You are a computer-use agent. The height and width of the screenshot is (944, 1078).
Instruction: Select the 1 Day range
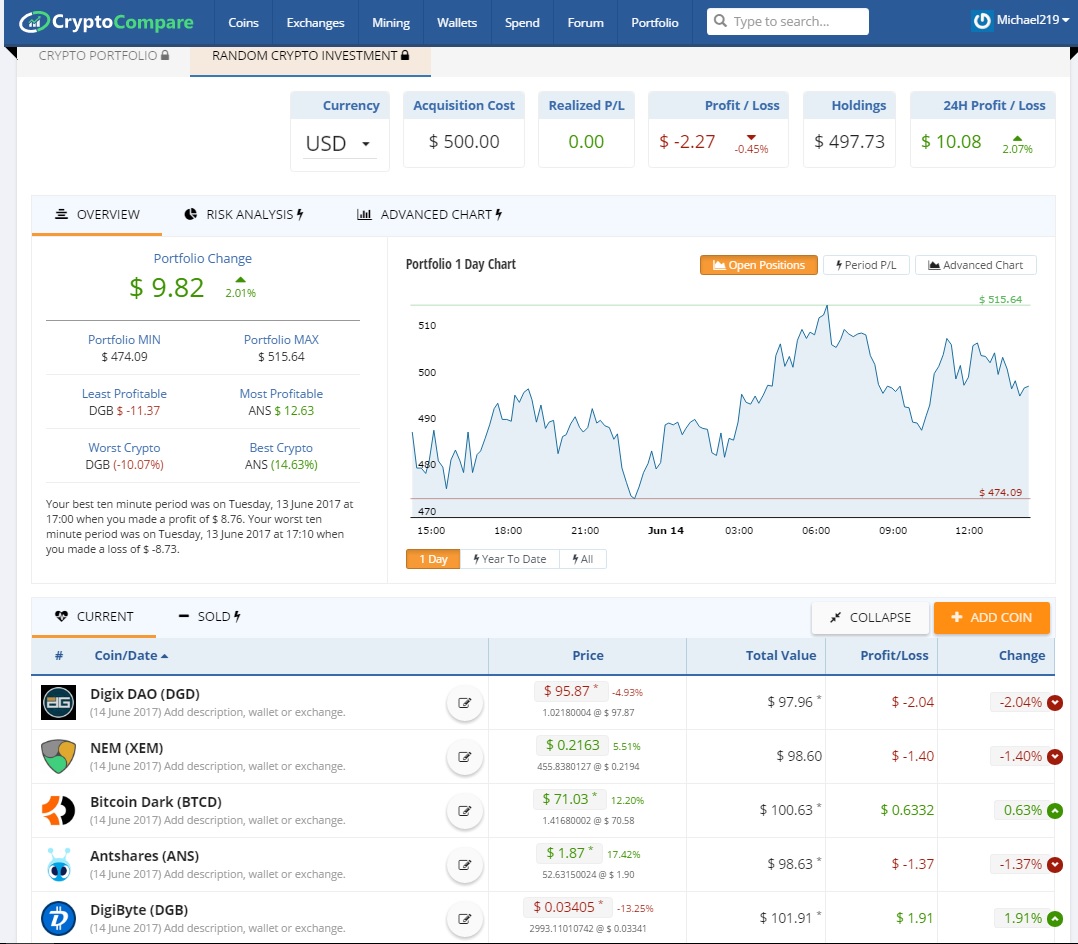point(433,559)
